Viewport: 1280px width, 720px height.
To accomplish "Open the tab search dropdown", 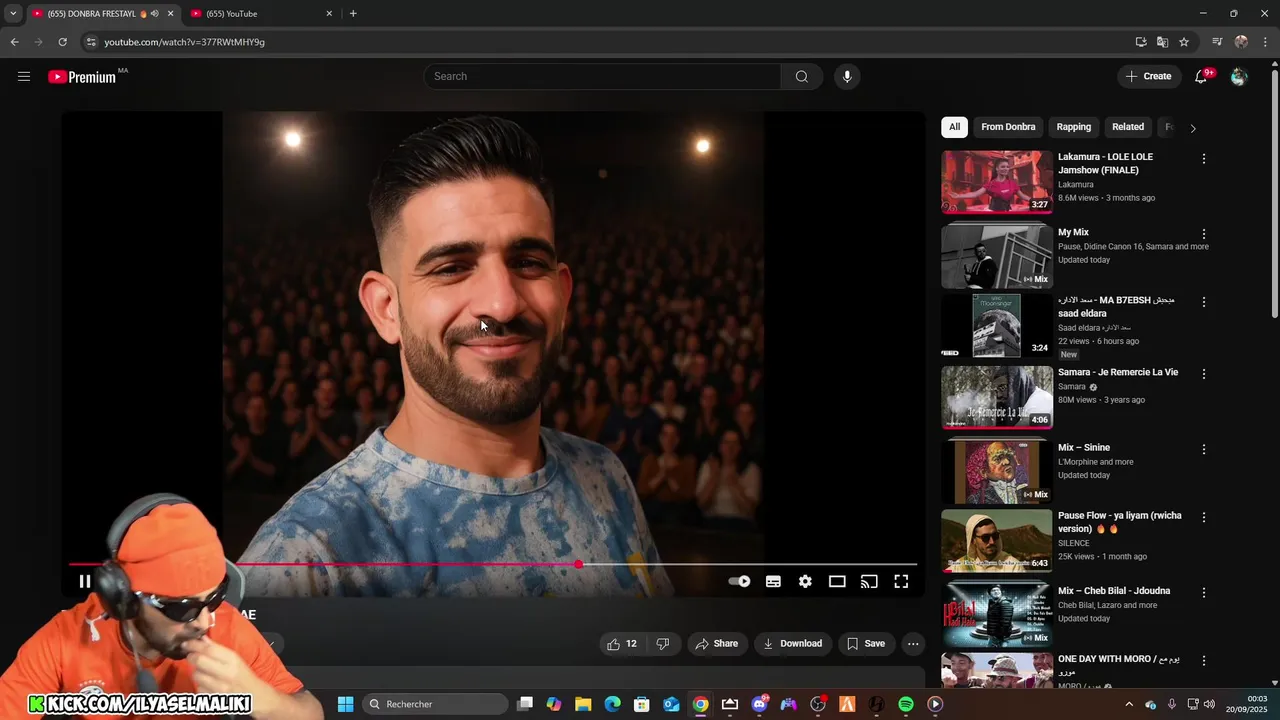I will click(13, 14).
